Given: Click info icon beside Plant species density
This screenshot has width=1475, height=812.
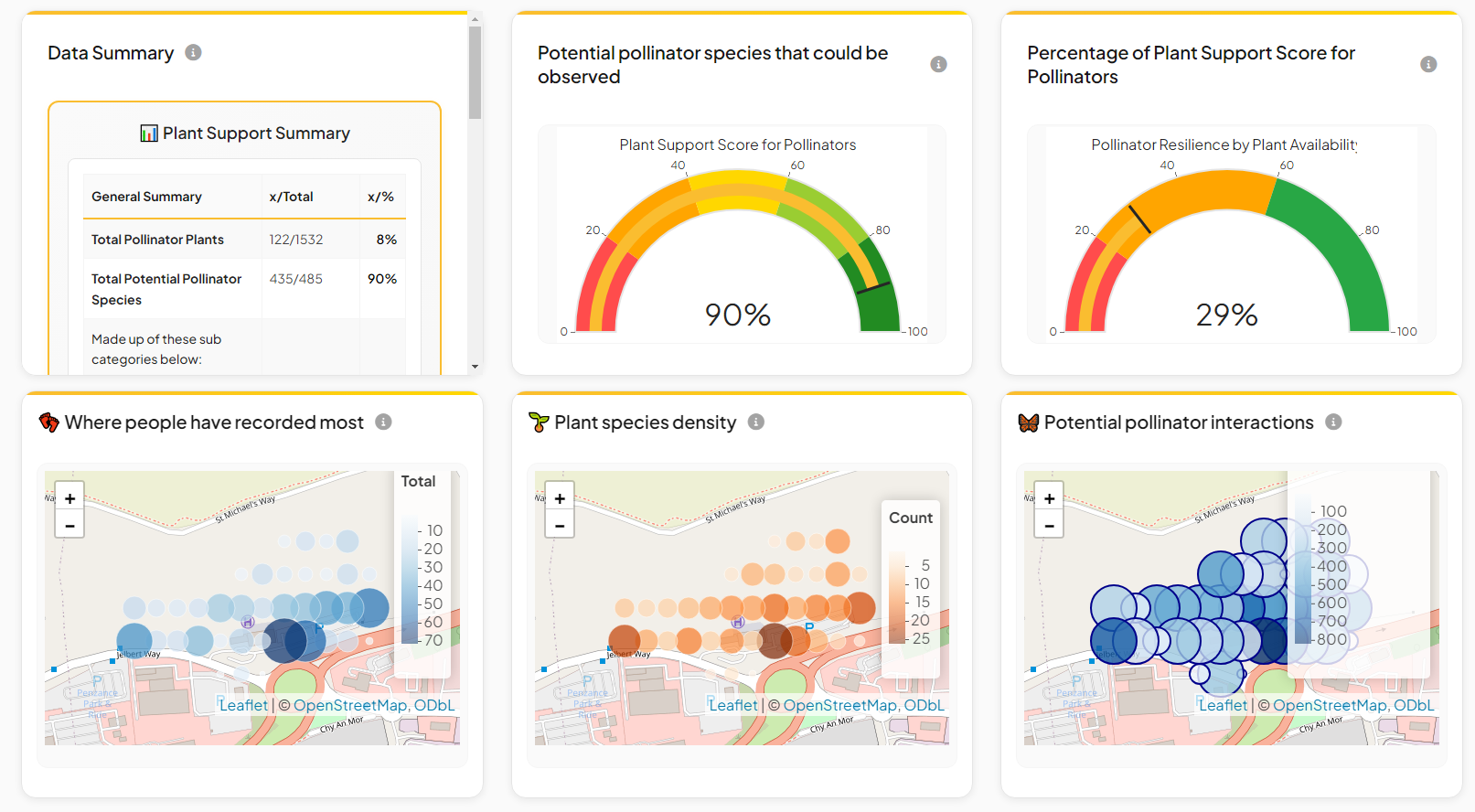Looking at the screenshot, I should coord(755,422).
